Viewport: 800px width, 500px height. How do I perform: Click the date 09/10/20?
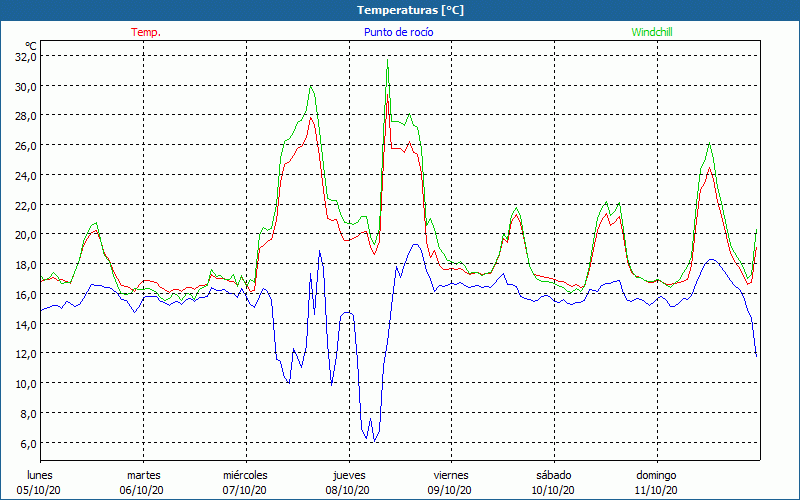pyautogui.click(x=449, y=490)
